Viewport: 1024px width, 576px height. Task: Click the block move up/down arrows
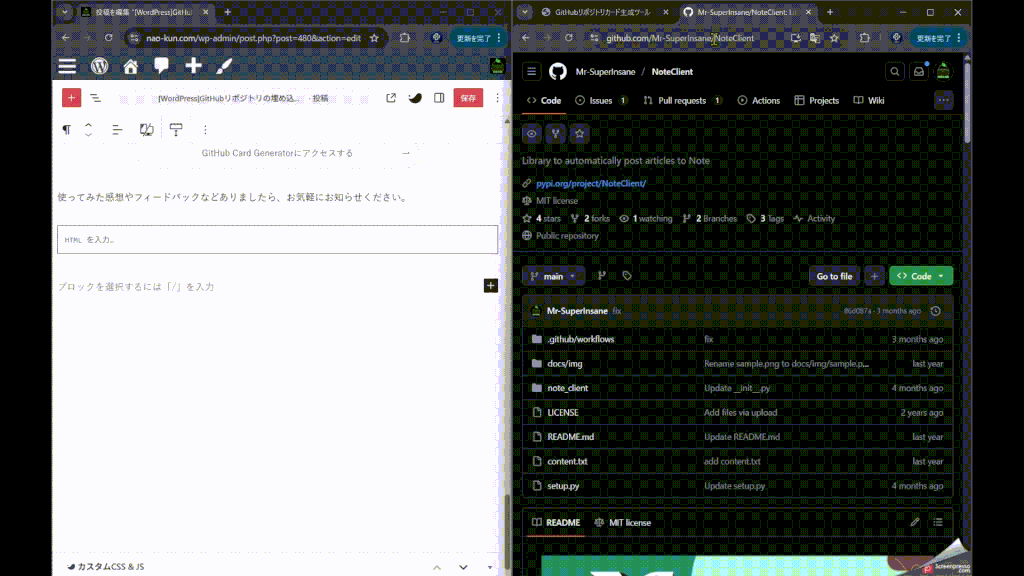pyautogui.click(x=88, y=129)
